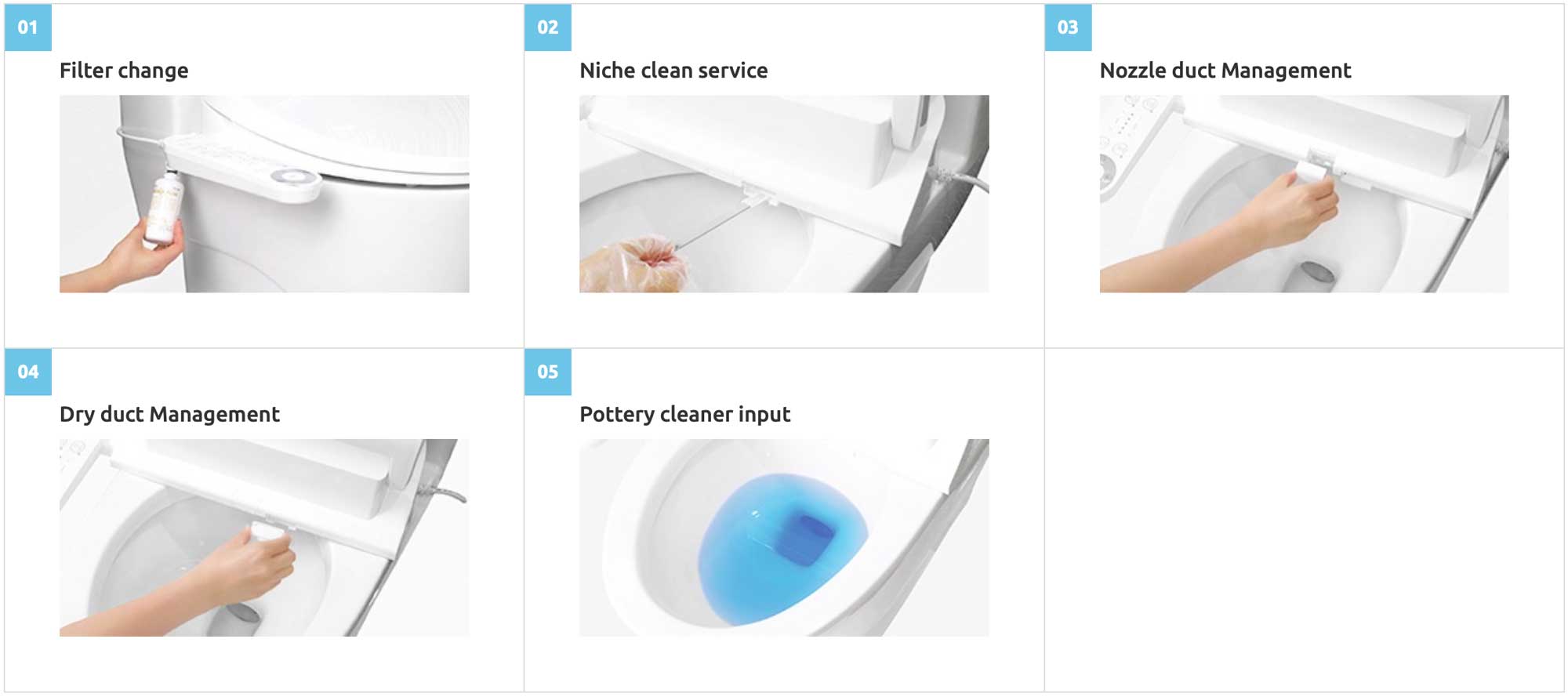Click the 03 number badge
The height and width of the screenshot is (697, 1568).
click(1068, 27)
